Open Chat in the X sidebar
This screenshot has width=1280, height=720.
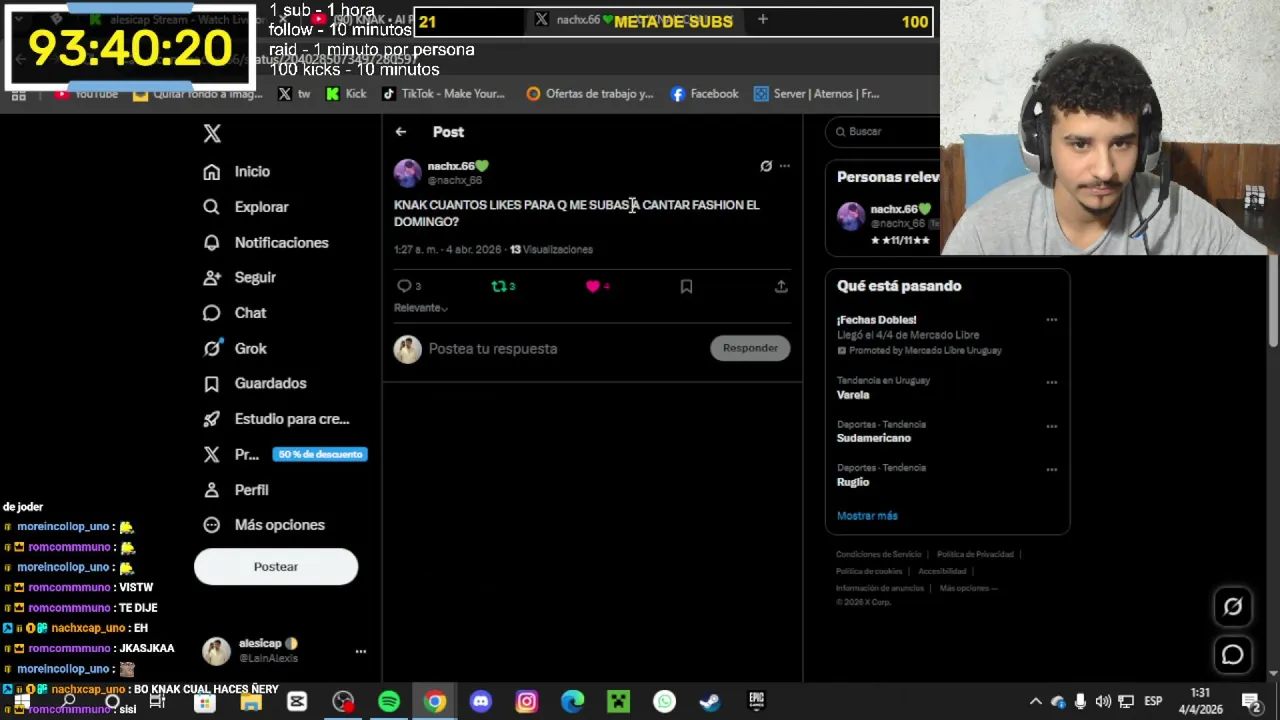click(234, 313)
